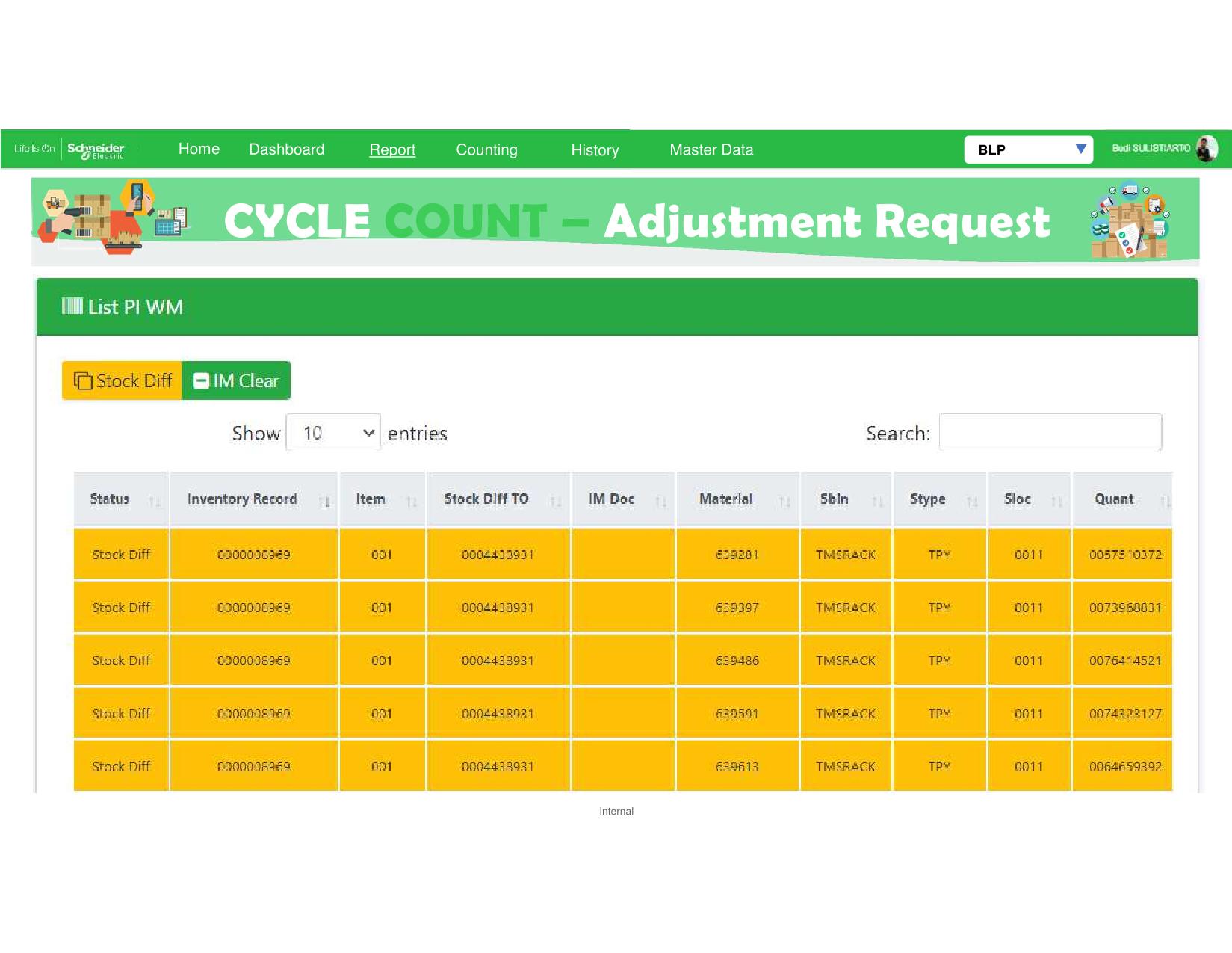Open the Report menu
Screen dimensions: 1232x953
392,149
